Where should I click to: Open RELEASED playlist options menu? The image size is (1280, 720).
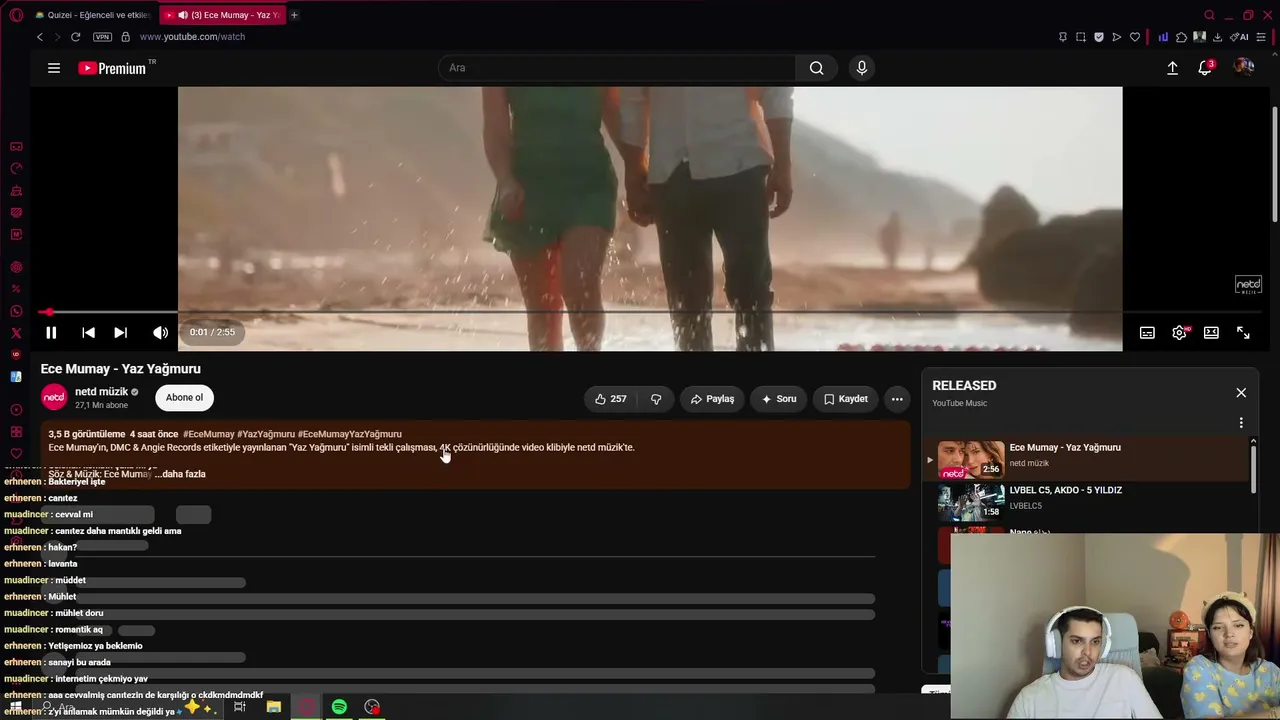pyautogui.click(x=1241, y=423)
